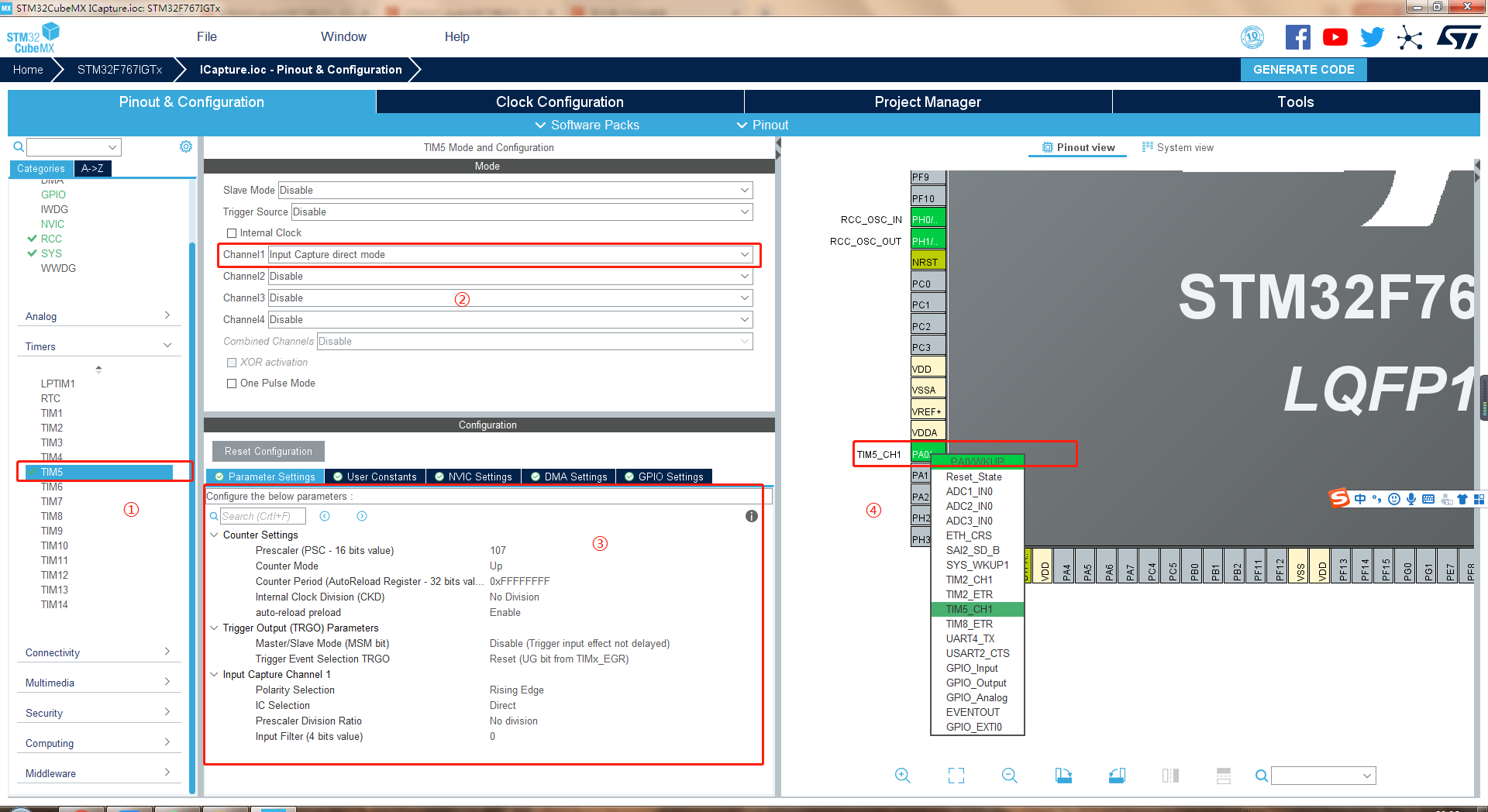
Task: Toggle the XOR activation checkbox
Action: point(231,363)
